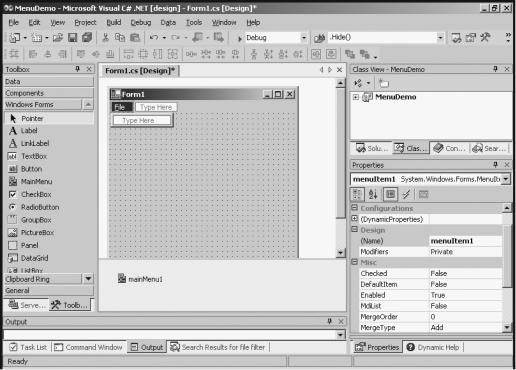Expand the (DynamicProperties) row

(x=355, y=219)
